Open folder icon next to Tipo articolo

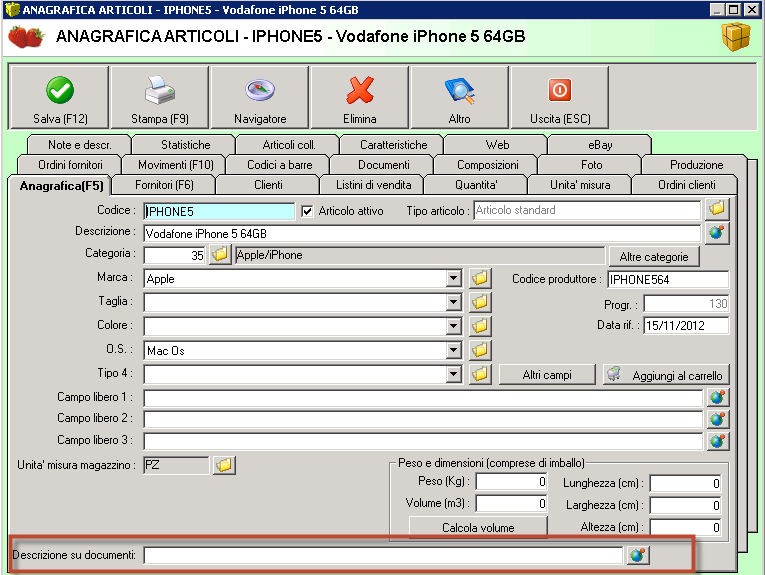tap(717, 209)
